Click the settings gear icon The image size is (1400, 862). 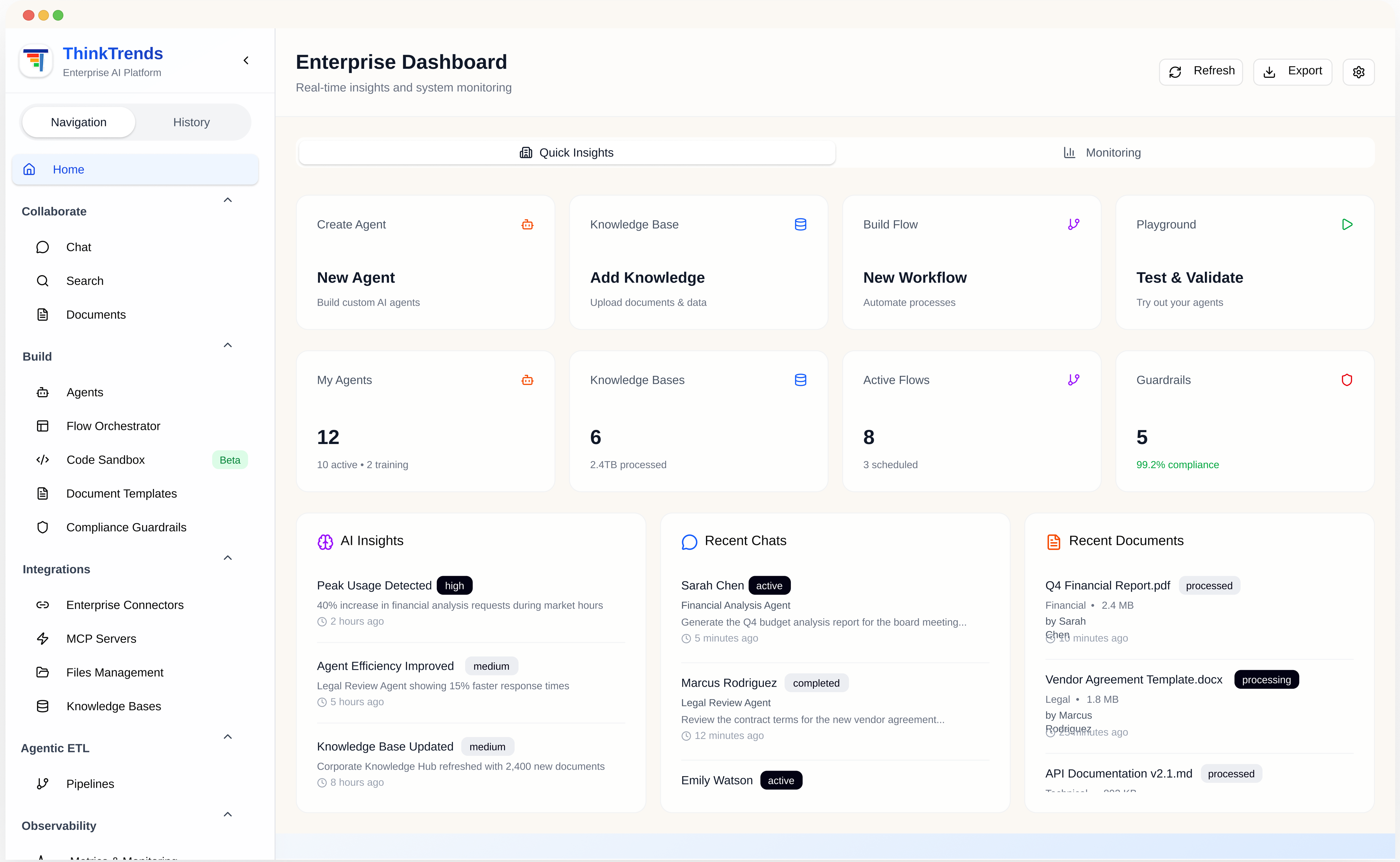click(x=1359, y=72)
